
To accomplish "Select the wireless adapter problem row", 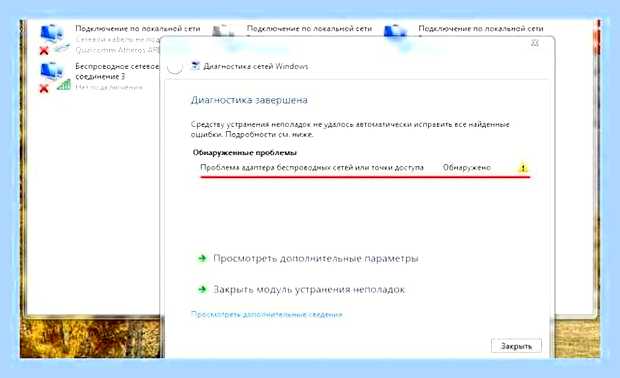I will [365, 168].
